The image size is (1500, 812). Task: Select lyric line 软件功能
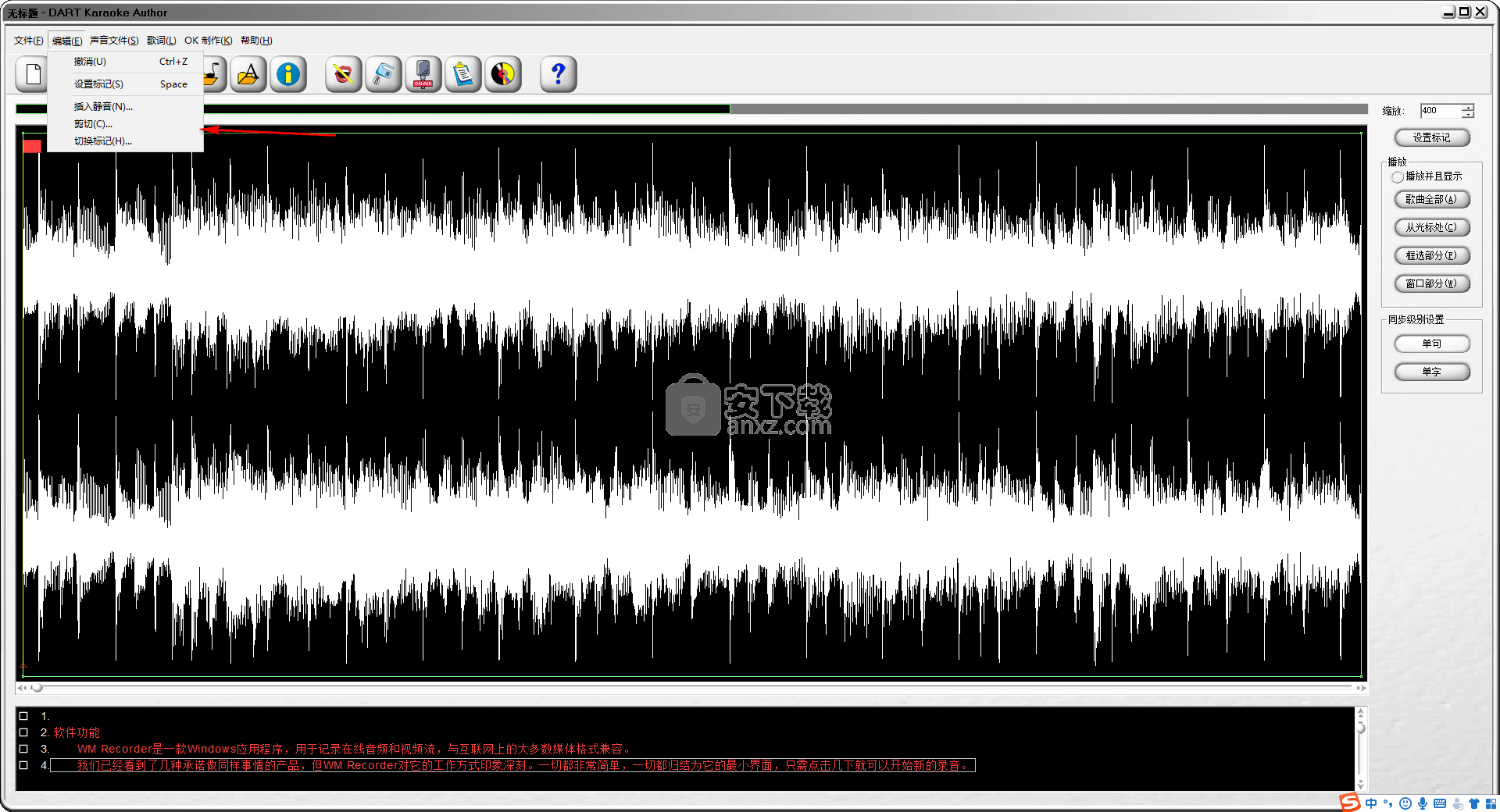pyautogui.click(x=77, y=732)
